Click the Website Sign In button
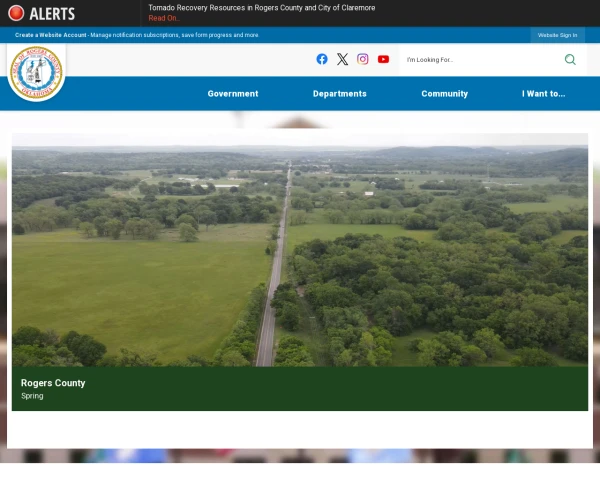Screen dimensions: 600x480 [x=557, y=35]
